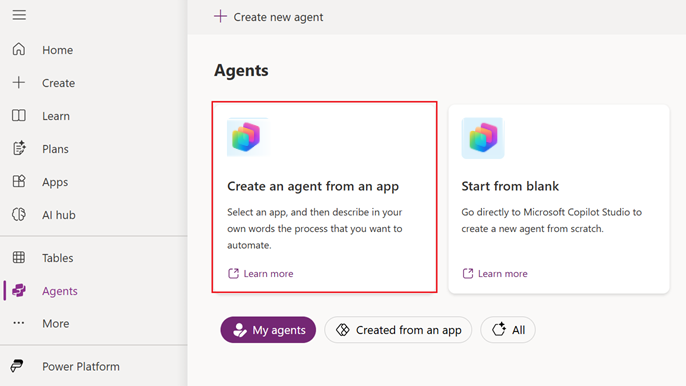Screen dimensions: 686x386
Task: Click the More ellipsis icon
Action: (x=19, y=323)
